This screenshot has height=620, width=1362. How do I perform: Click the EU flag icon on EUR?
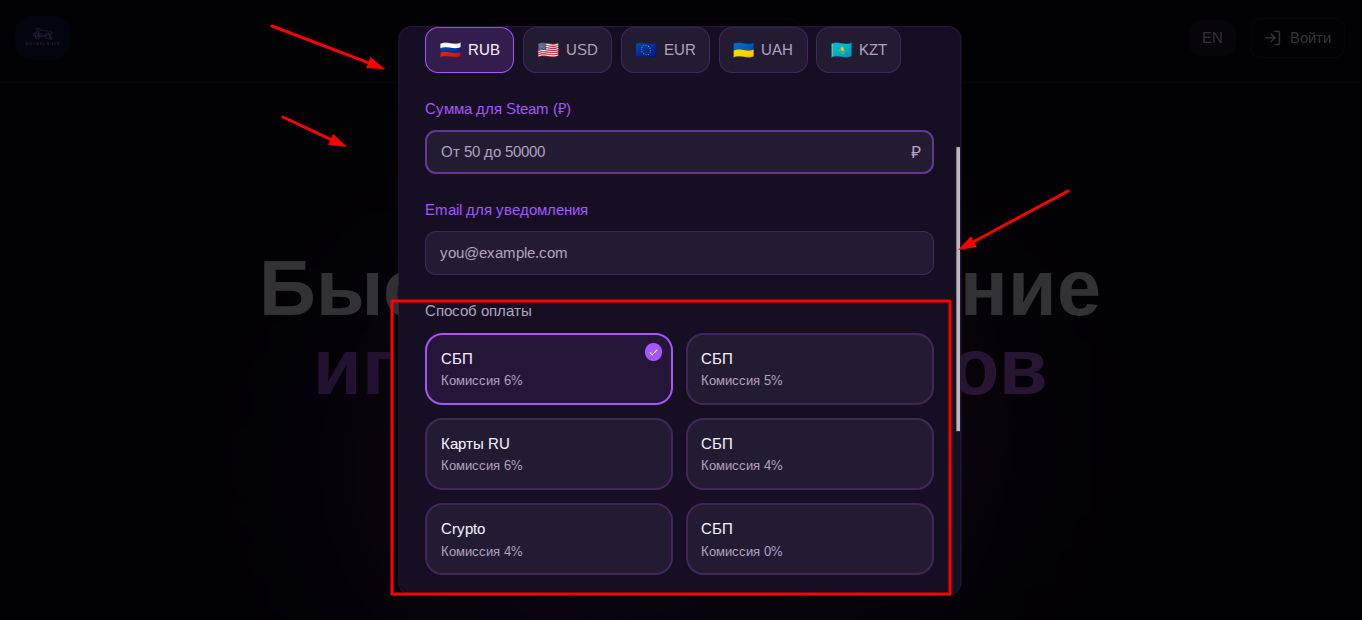[x=646, y=50]
